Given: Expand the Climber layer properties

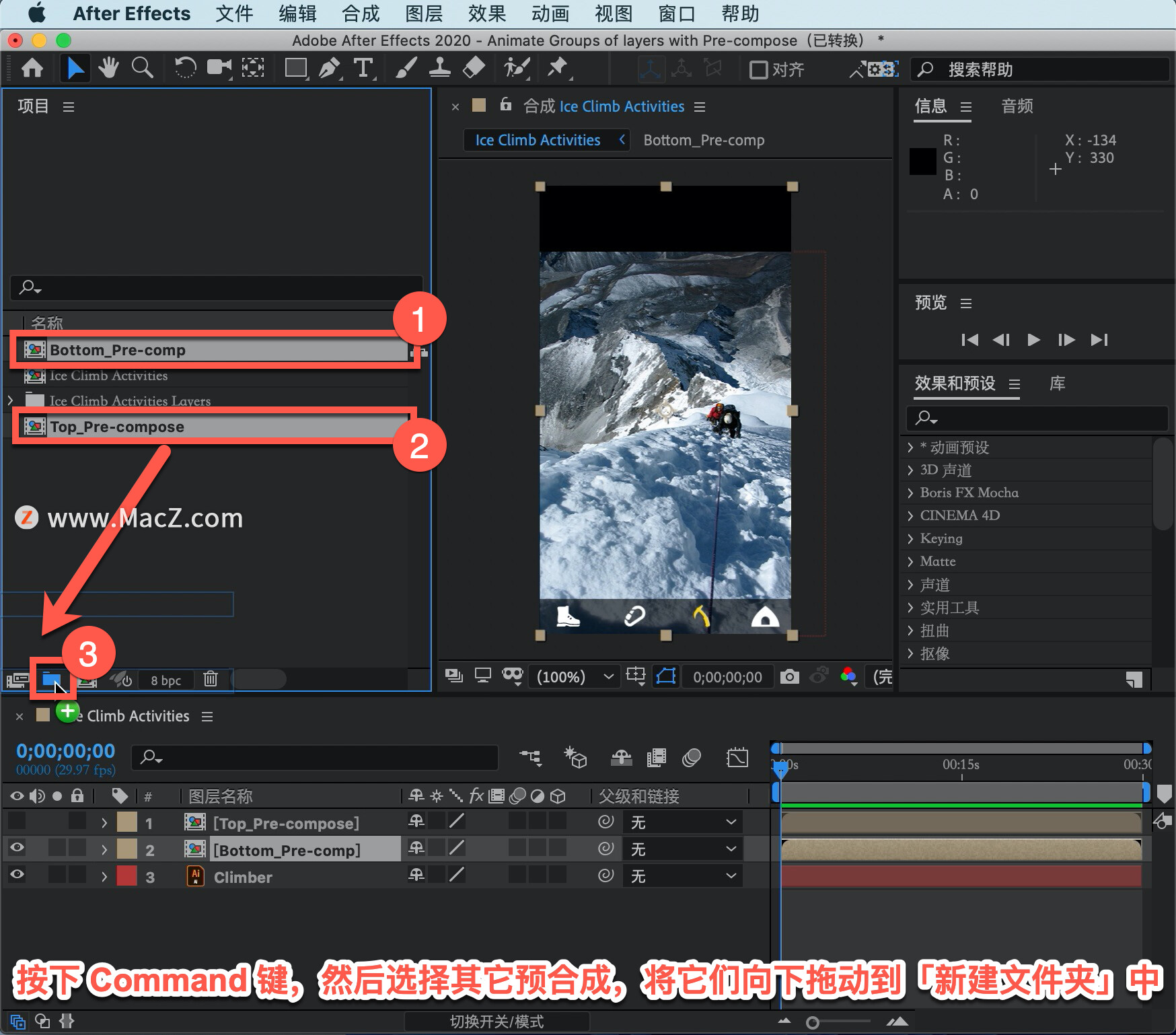Looking at the screenshot, I should click(x=104, y=876).
